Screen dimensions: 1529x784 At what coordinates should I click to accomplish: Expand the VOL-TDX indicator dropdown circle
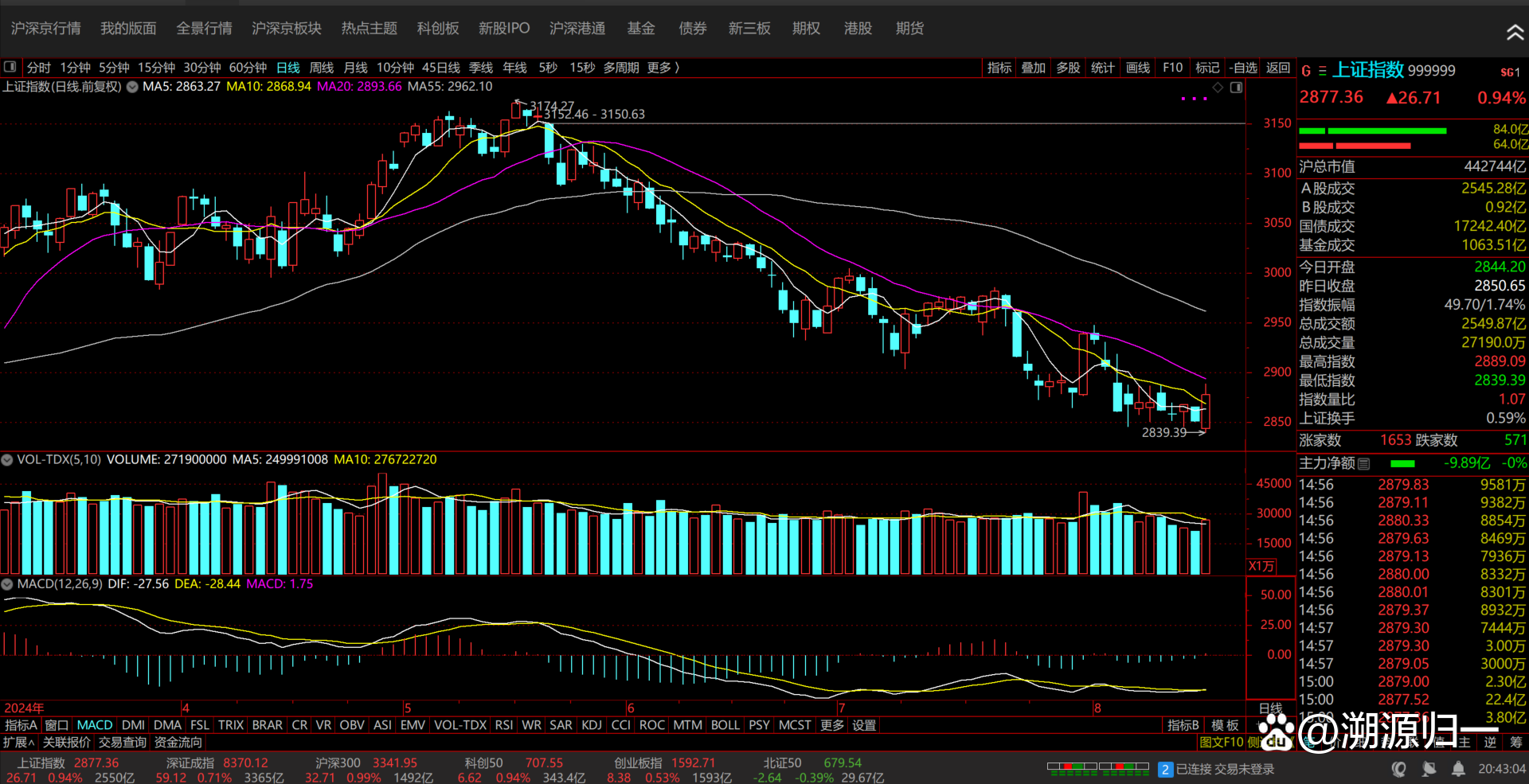coord(7,460)
